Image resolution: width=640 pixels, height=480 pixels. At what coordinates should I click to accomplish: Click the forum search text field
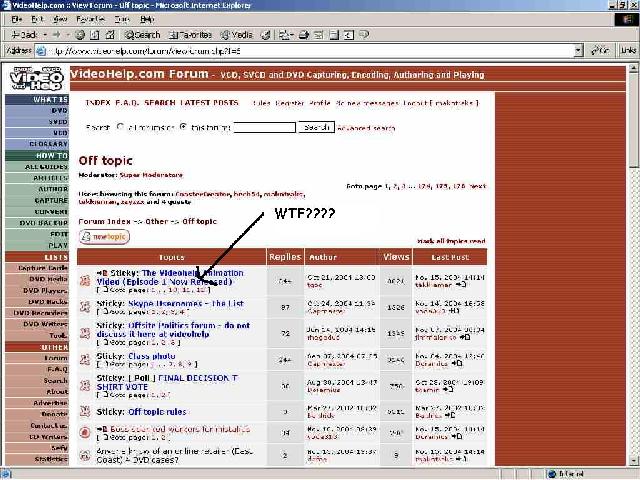[264, 127]
